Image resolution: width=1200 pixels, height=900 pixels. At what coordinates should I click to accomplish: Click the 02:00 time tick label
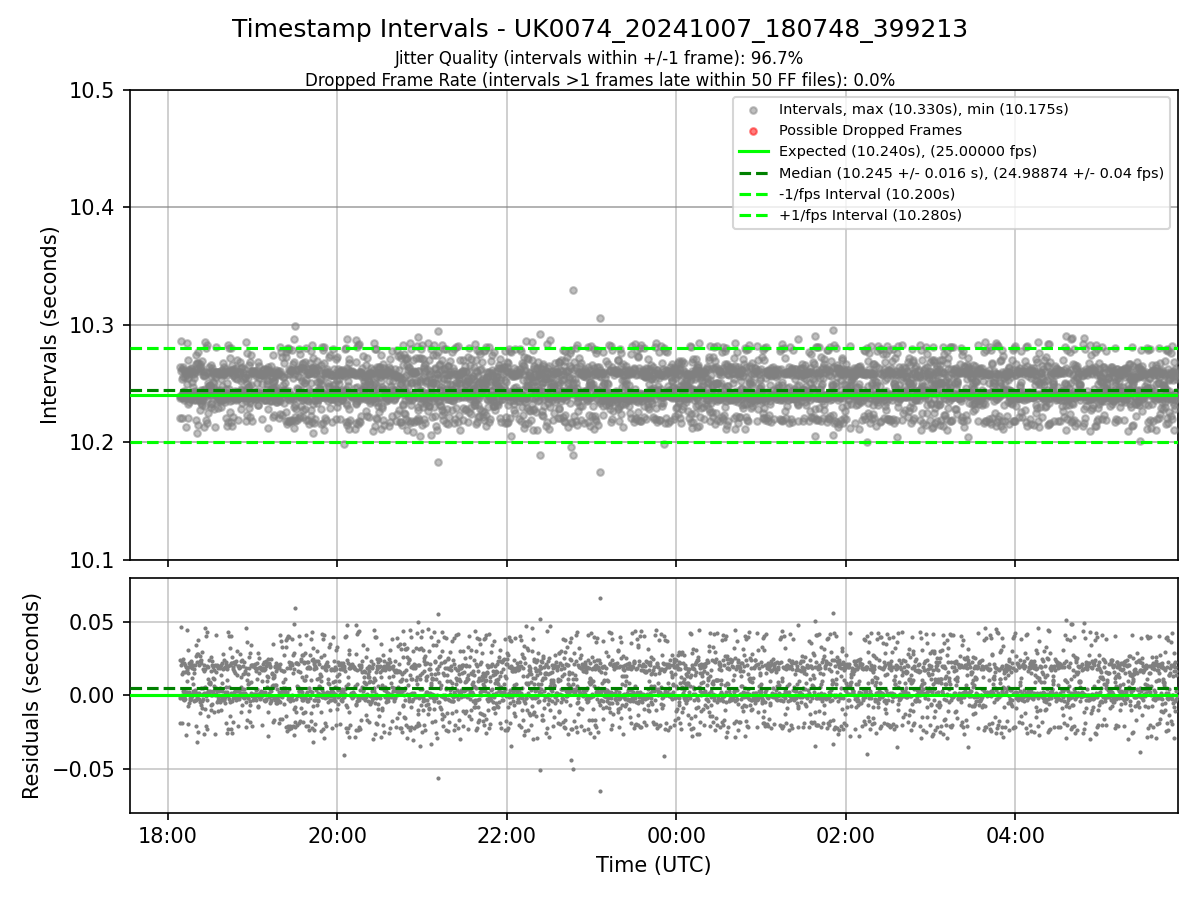846,834
